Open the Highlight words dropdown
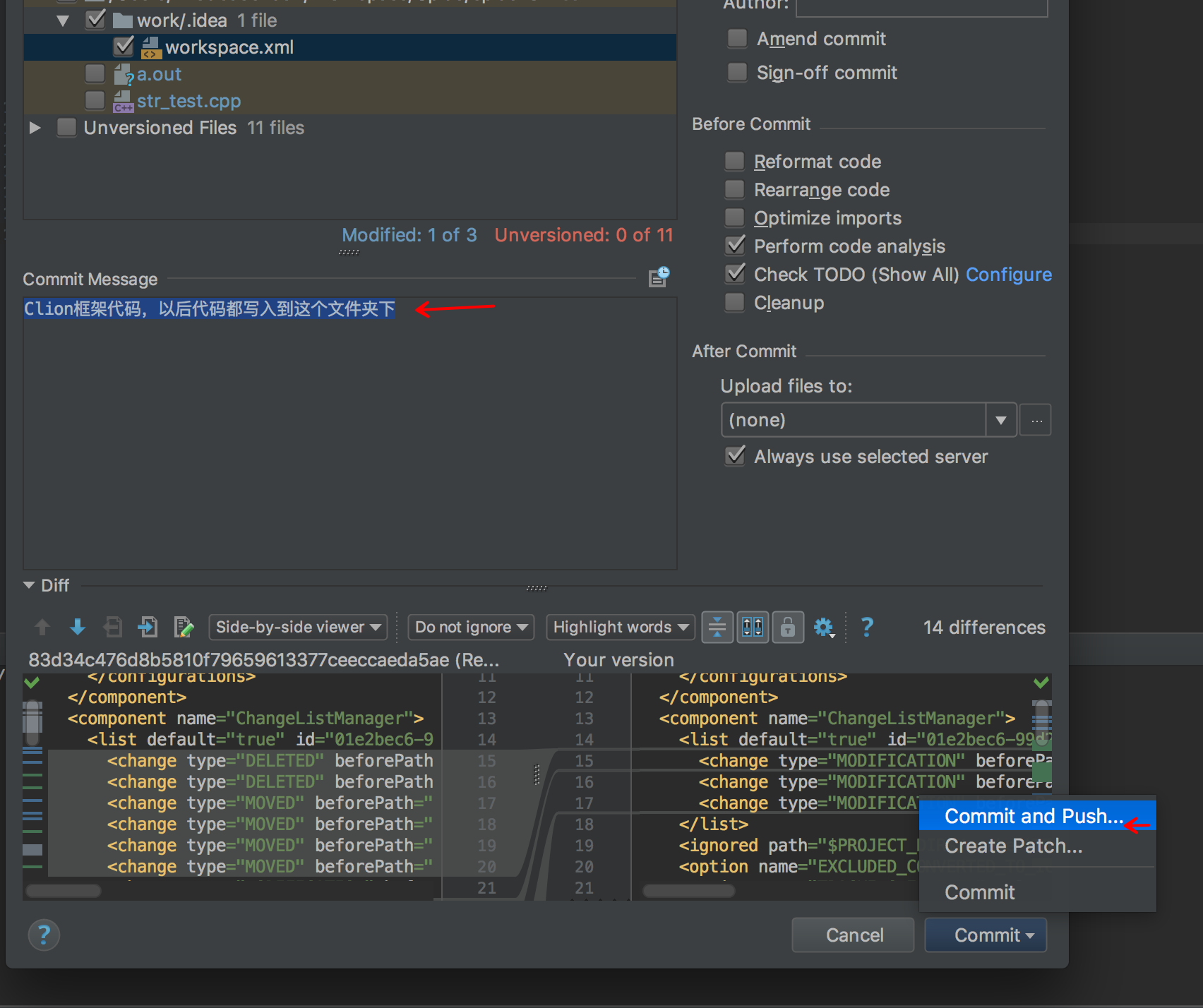The image size is (1203, 1008). pos(621,627)
